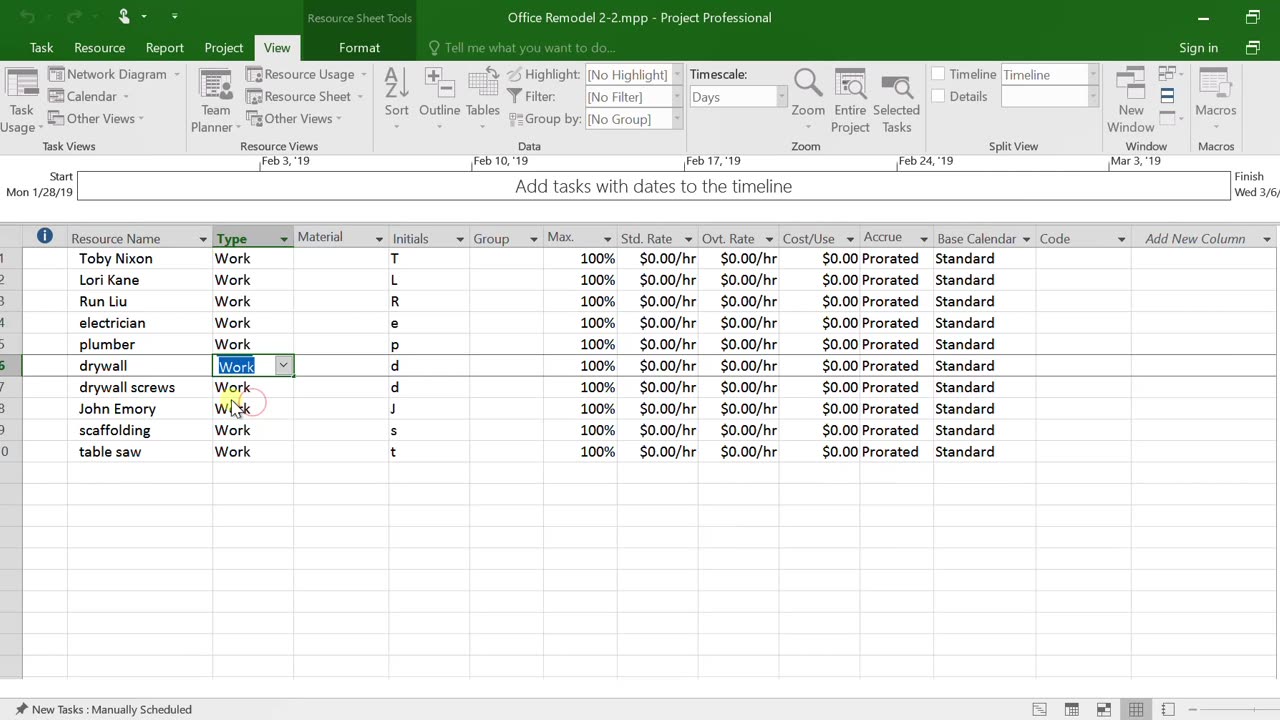Select the table saw resource cell

(140, 452)
